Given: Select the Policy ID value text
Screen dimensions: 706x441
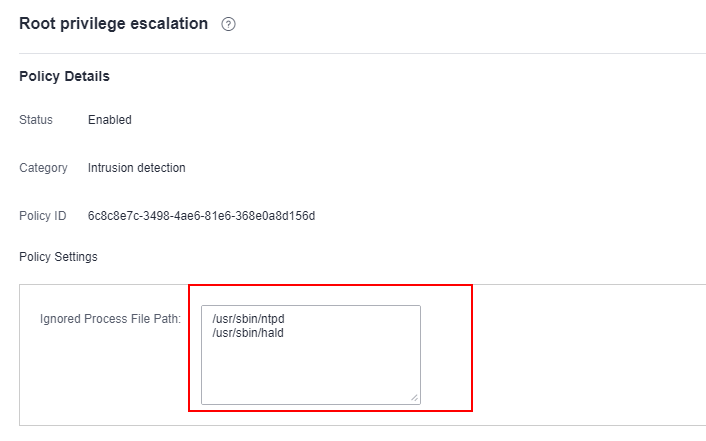Looking at the screenshot, I should point(201,216).
